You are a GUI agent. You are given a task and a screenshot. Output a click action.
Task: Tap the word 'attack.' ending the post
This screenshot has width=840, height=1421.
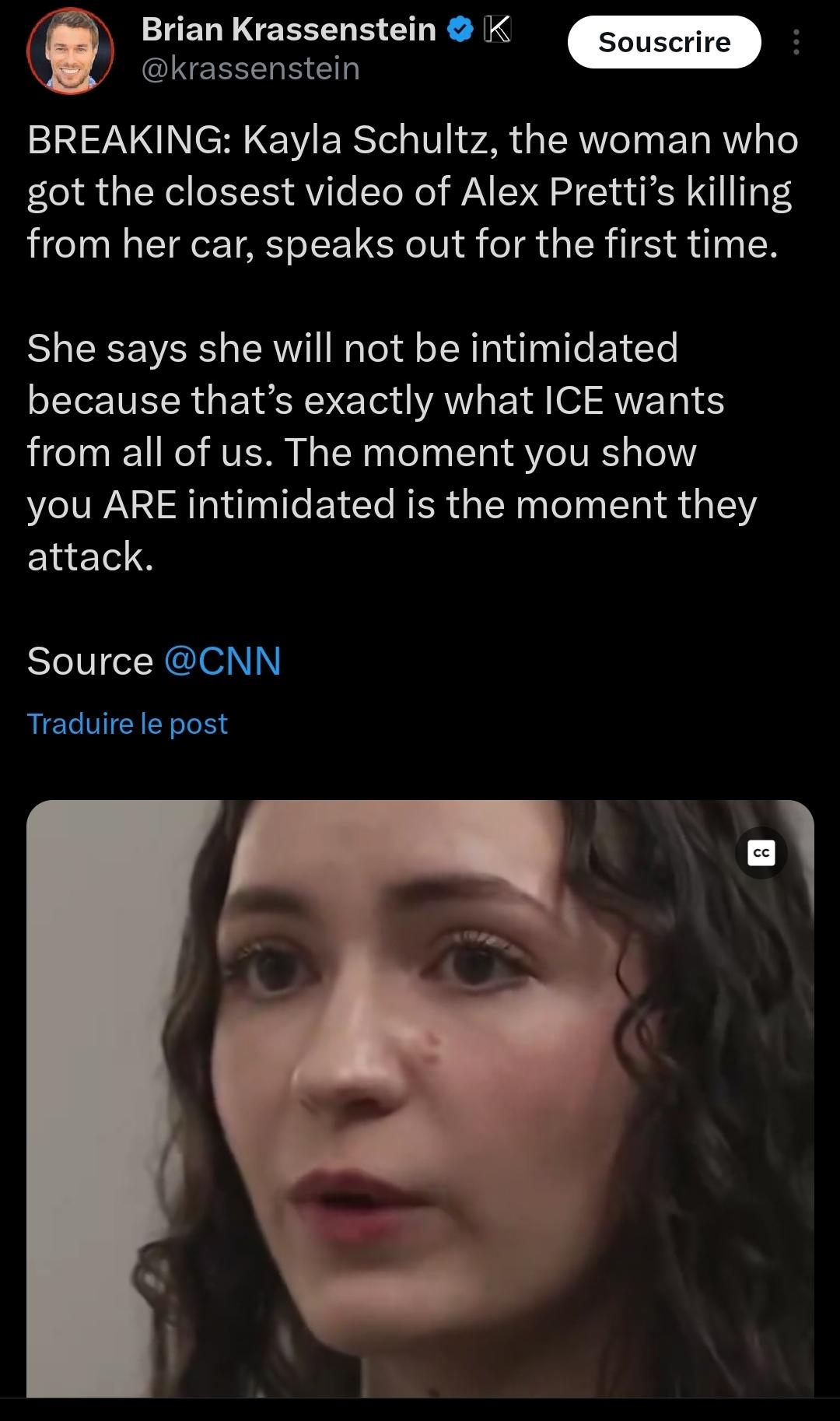[90, 556]
